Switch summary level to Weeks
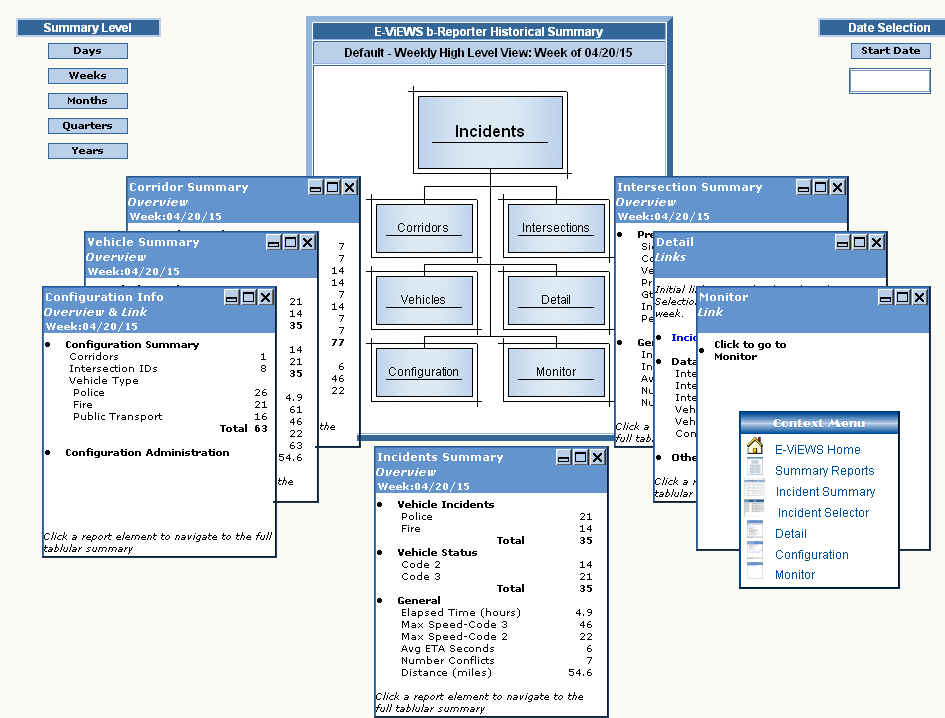Viewport: 945px width, 718px height. (x=87, y=76)
